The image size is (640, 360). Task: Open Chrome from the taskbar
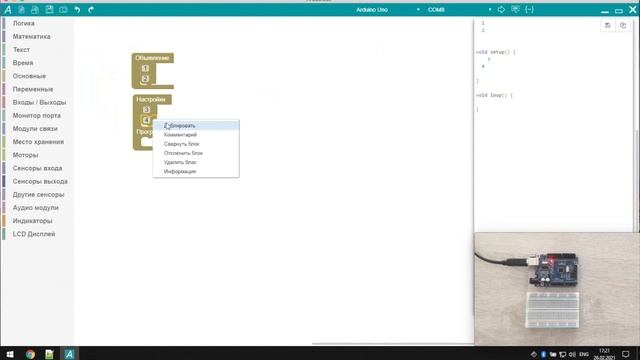[30, 354]
